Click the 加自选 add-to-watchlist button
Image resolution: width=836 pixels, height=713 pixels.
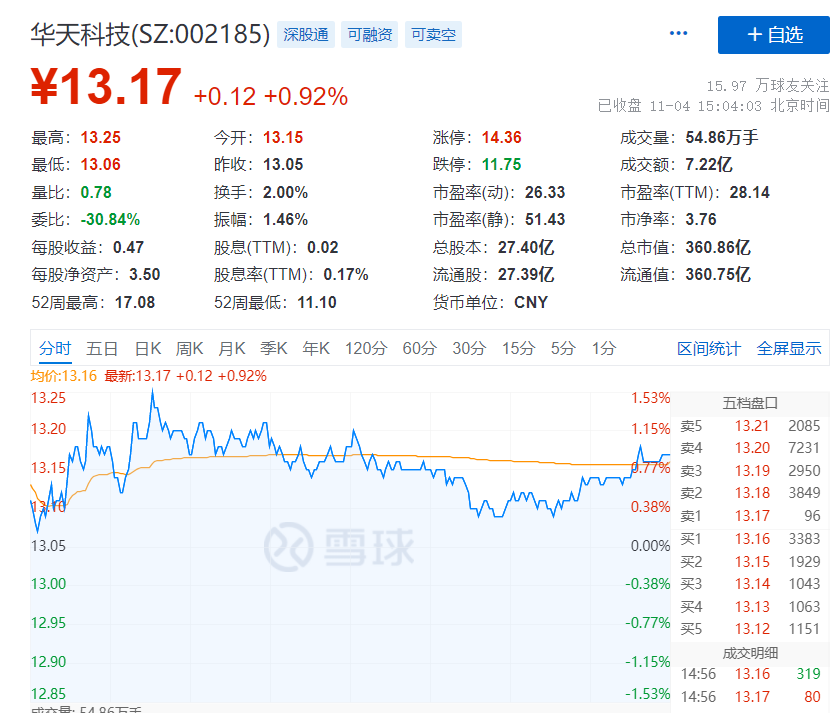(774, 33)
